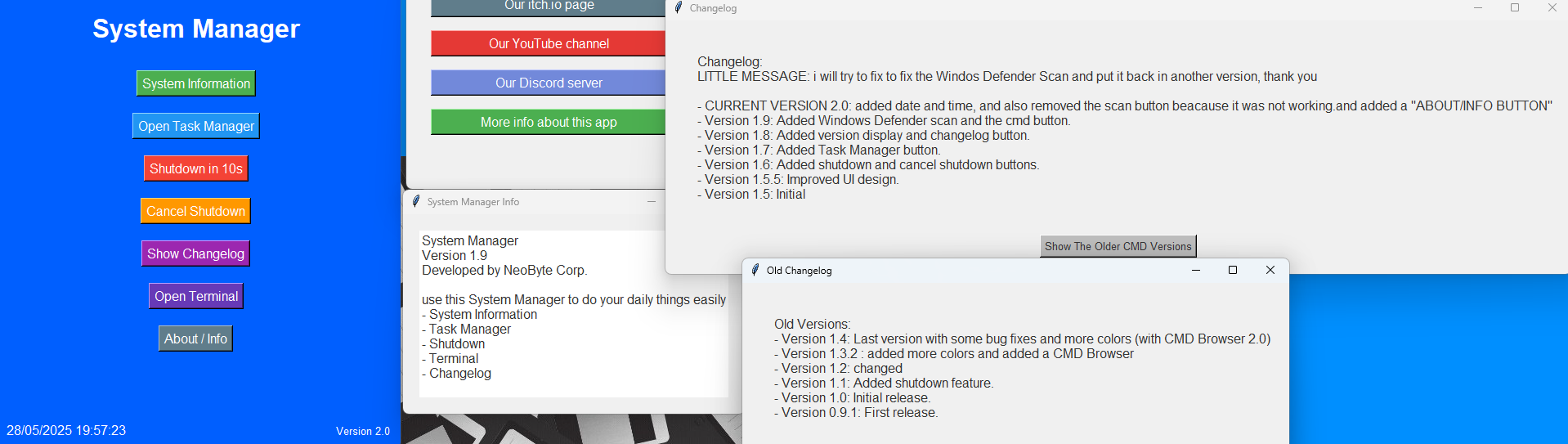Minimize the Old Changelog window
The width and height of the screenshot is (1568, 444).
[1196, 270]
